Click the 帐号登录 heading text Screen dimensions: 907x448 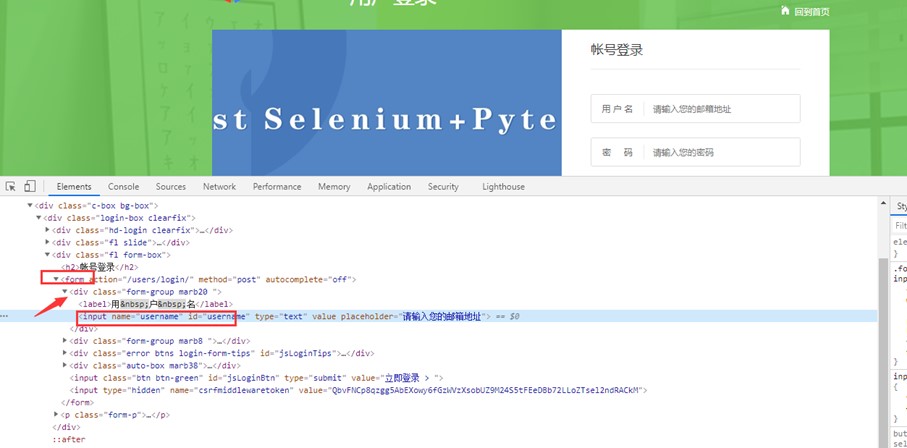pyautogui.click(x=617, y=50)
